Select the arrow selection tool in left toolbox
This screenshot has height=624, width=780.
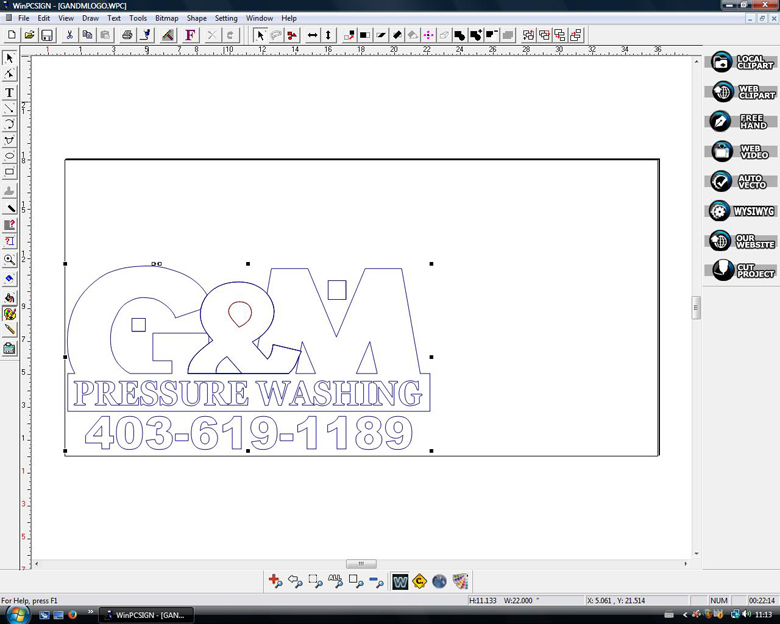coord(9,59)
